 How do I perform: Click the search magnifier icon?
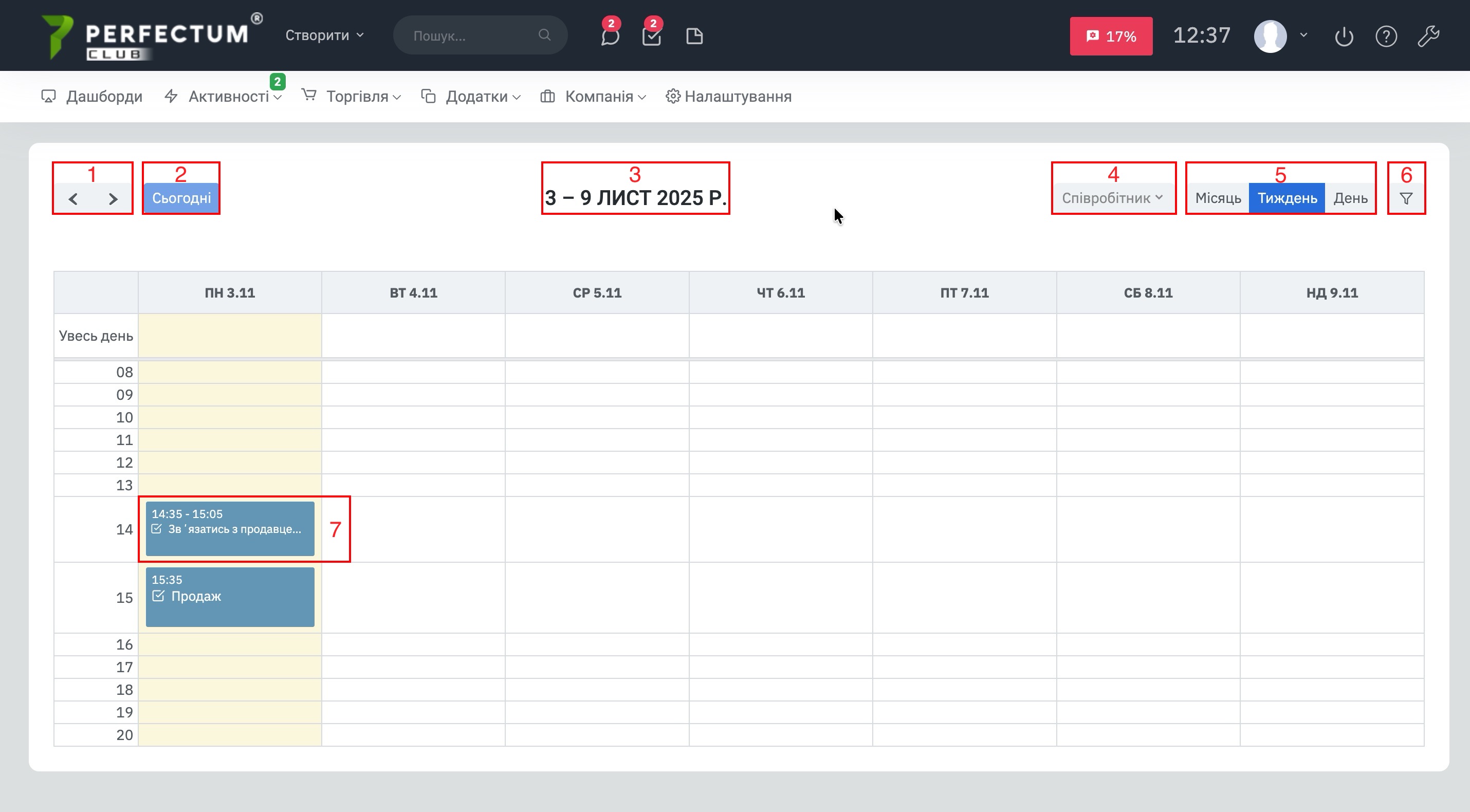[544, 35]
